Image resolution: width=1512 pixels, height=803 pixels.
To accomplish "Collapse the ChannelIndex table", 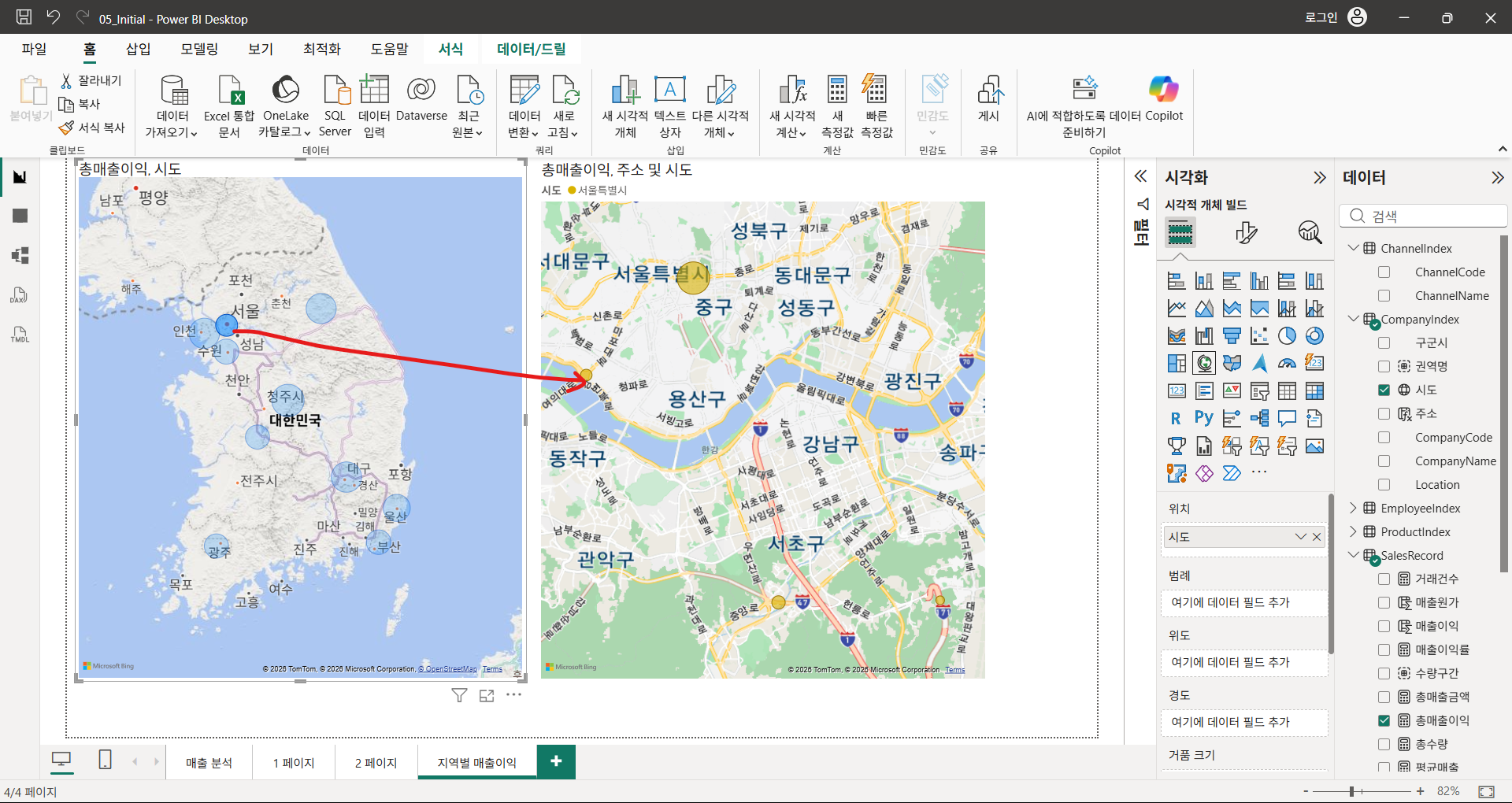I will pyautogui.click(x=1353, y=248).
